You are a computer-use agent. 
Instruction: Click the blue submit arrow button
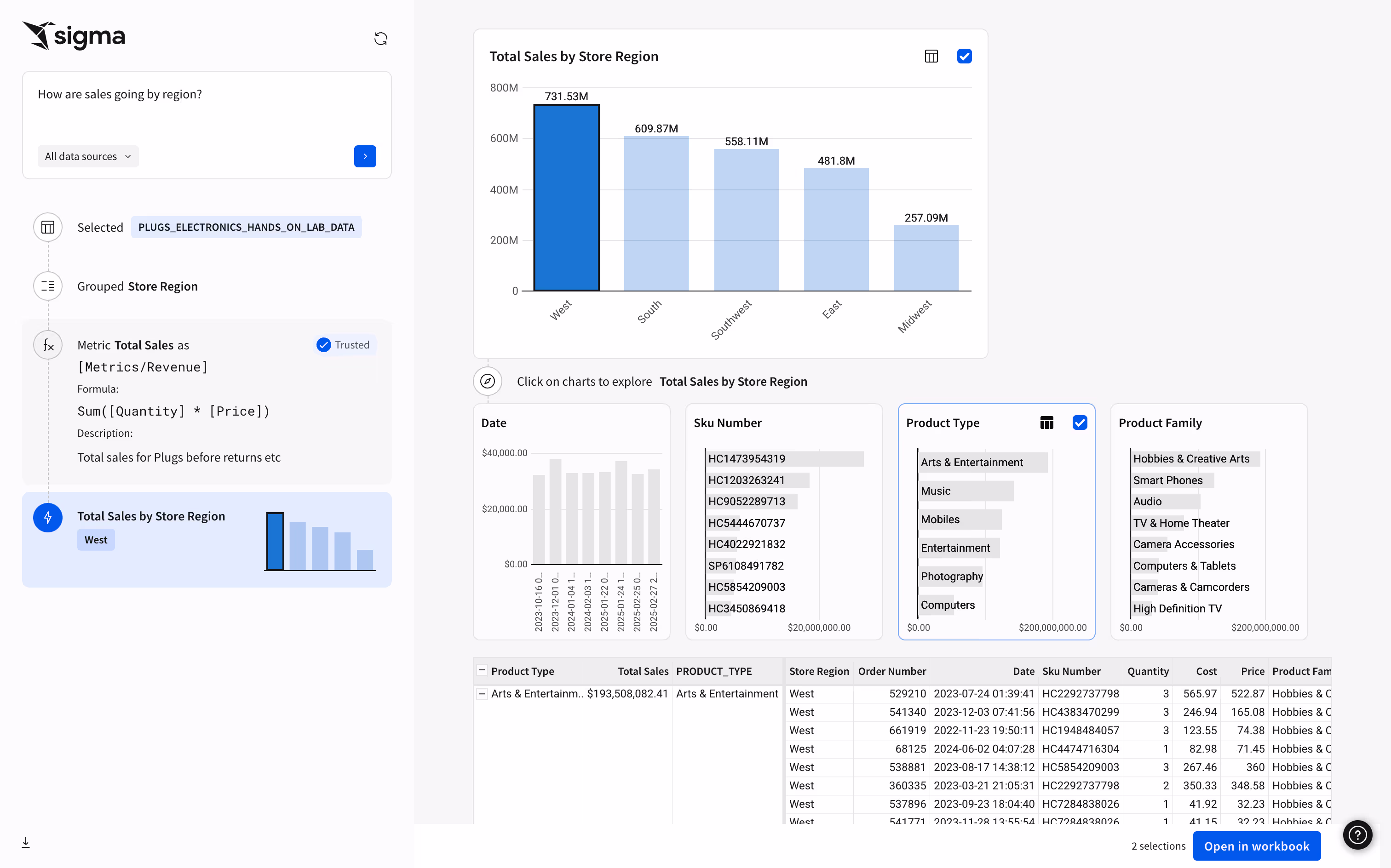(365, 155)
